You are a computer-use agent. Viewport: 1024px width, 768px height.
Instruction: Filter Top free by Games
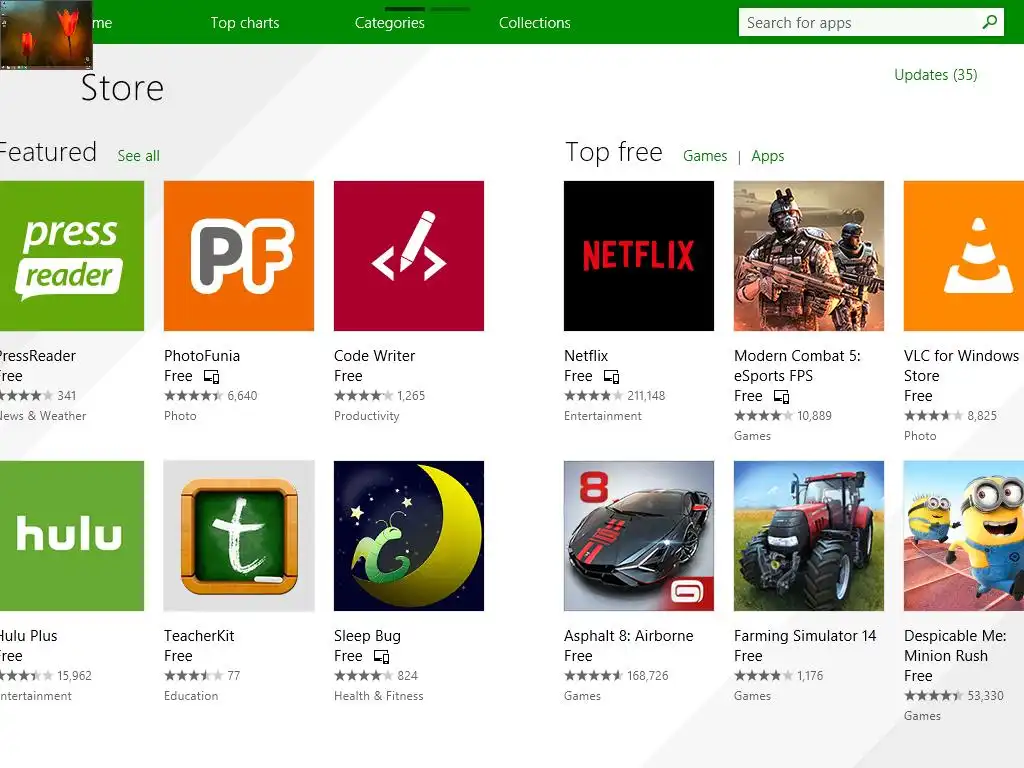[705, 156]
